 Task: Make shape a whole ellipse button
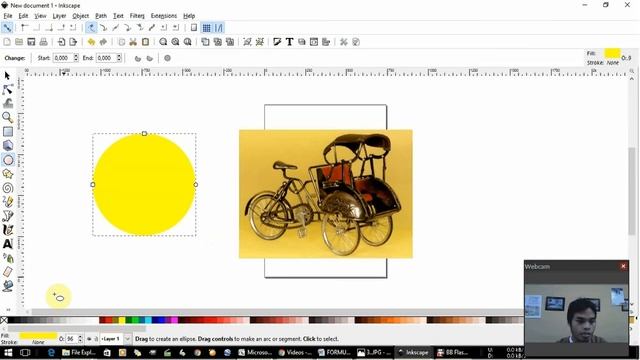coord(167,58)
